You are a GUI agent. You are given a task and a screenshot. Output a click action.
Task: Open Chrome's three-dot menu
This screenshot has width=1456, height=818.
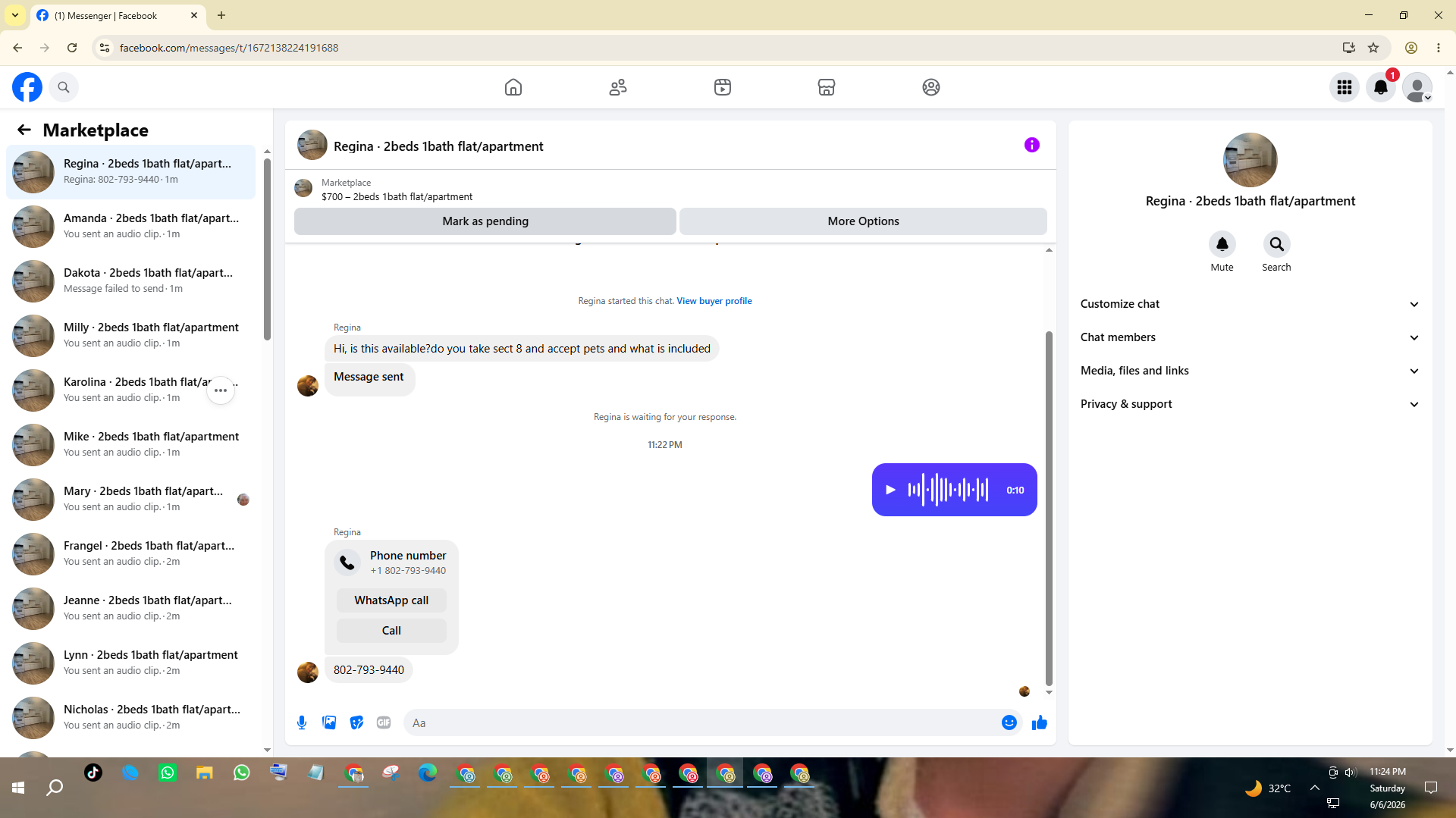pyautogui.click(x=1439, y=48)
